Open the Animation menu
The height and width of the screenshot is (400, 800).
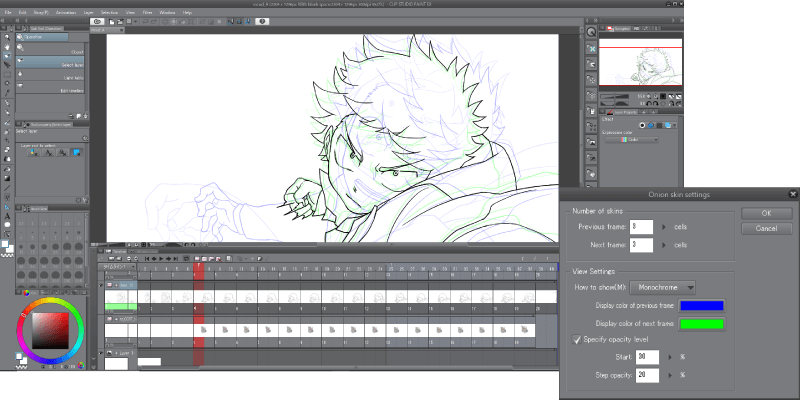click(65, 11)
